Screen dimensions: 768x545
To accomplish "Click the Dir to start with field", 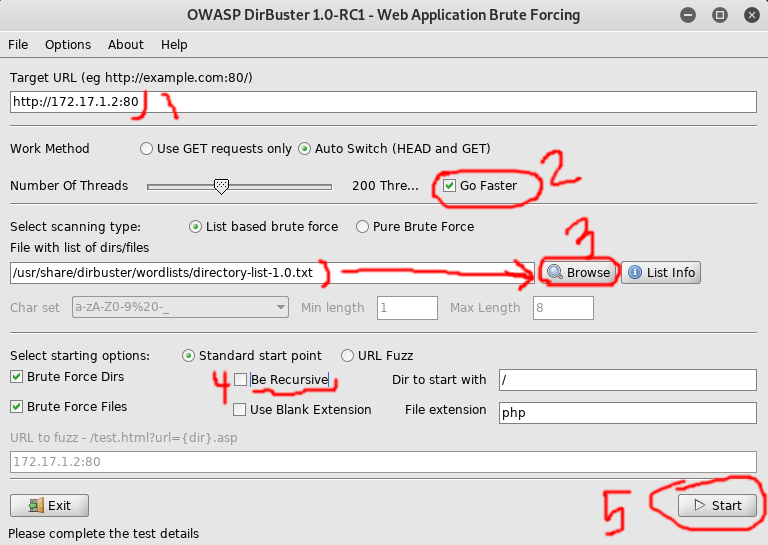I will point(628,380).
